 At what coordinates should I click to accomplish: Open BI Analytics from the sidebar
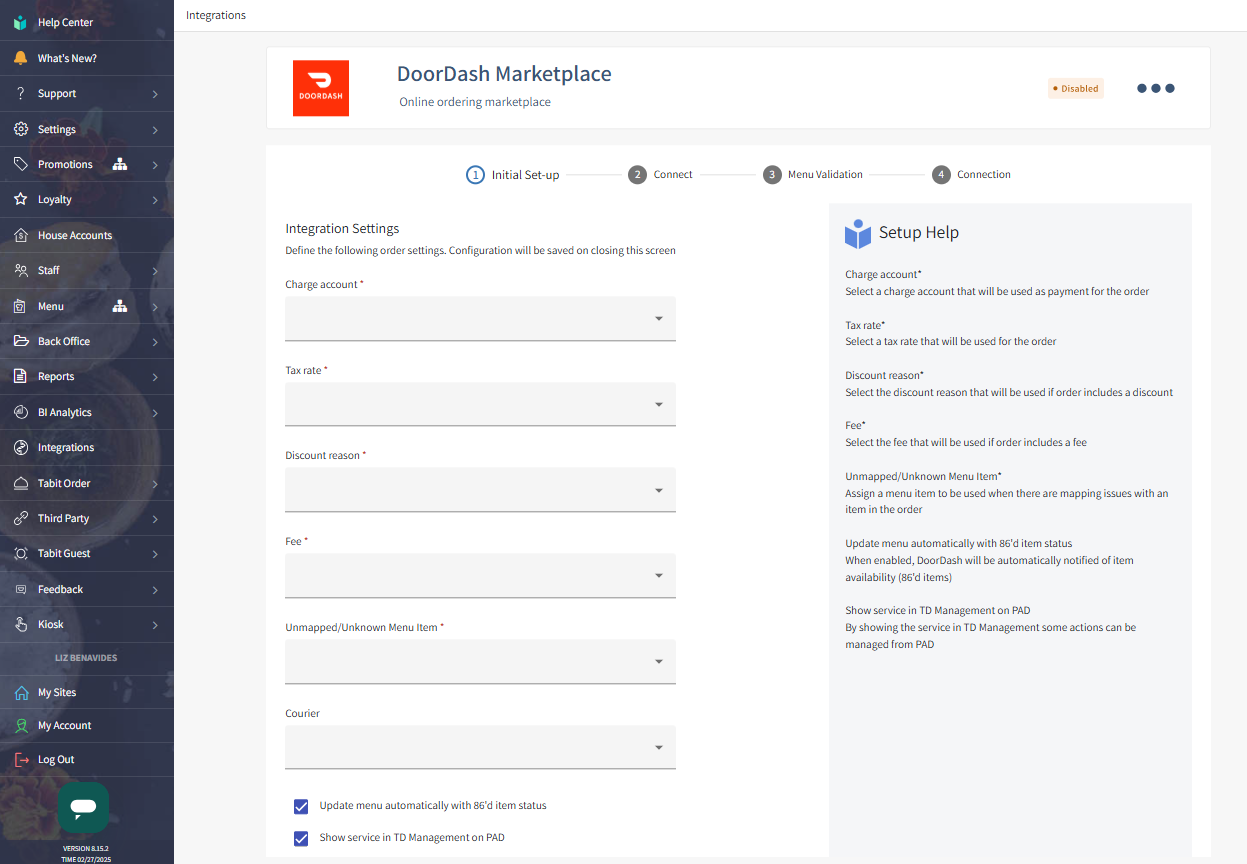click(x=20, y=411)
